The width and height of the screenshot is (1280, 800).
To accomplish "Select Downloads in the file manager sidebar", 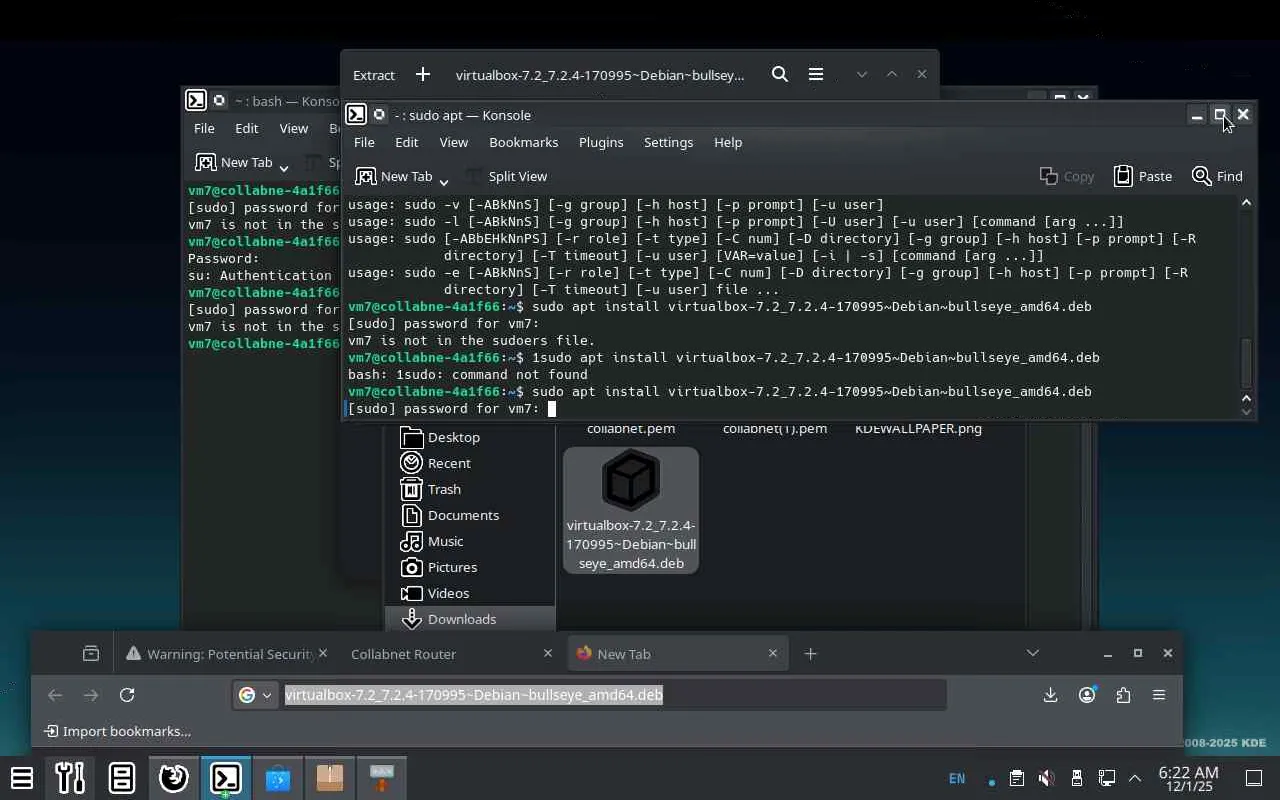I will point(470,619).
